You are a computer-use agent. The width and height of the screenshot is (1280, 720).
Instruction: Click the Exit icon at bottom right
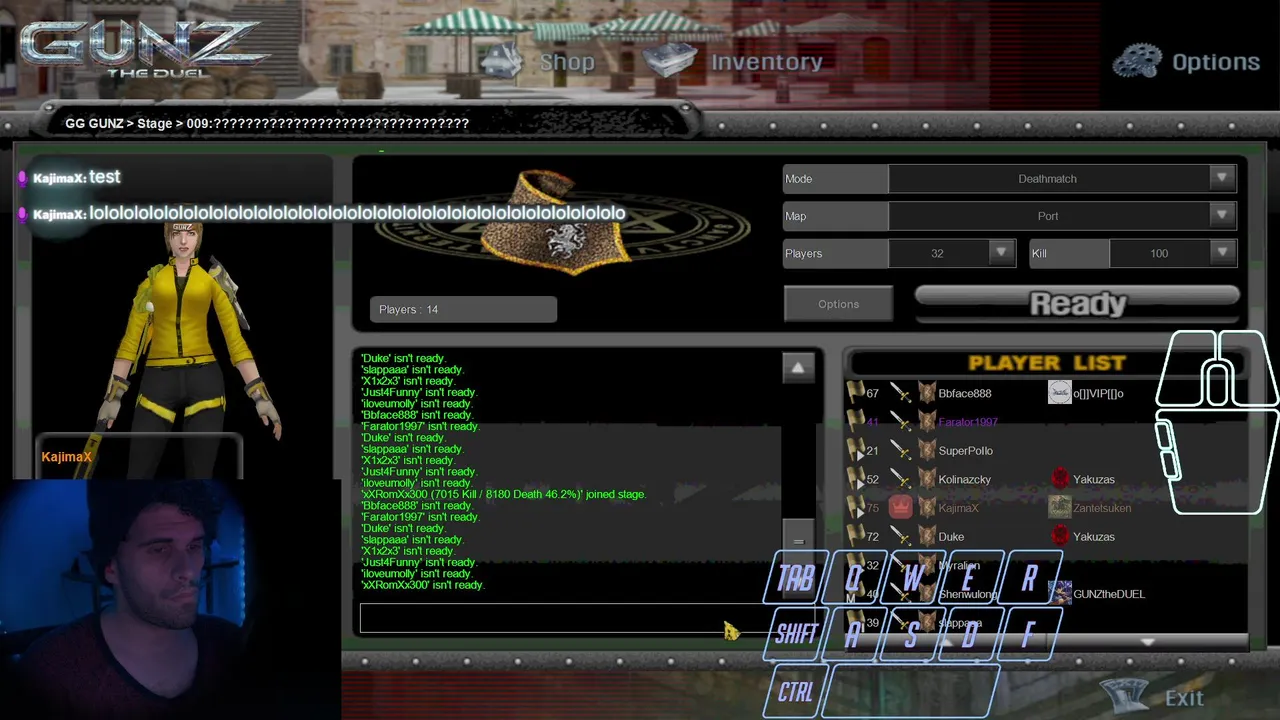pyautogui.click(x=1126, y=694)
